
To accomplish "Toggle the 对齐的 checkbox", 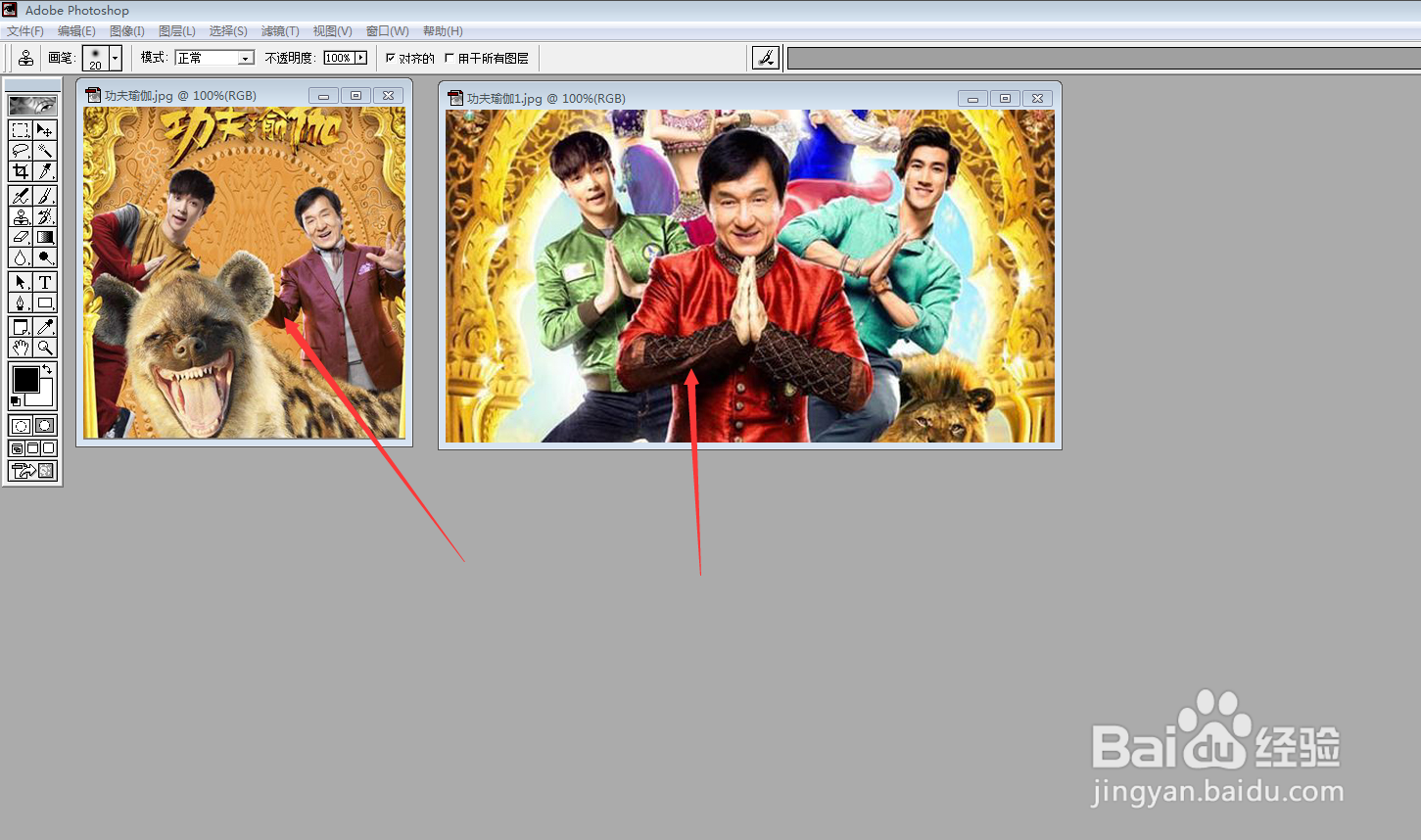I will [391, 58].
